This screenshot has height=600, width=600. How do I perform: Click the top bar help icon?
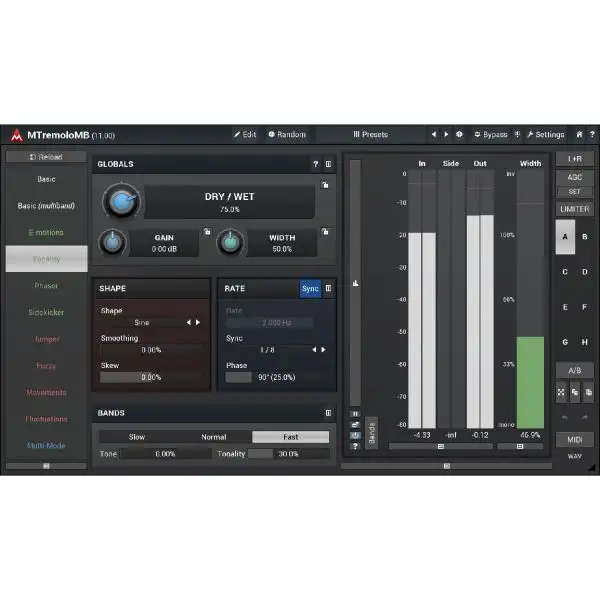590,134
